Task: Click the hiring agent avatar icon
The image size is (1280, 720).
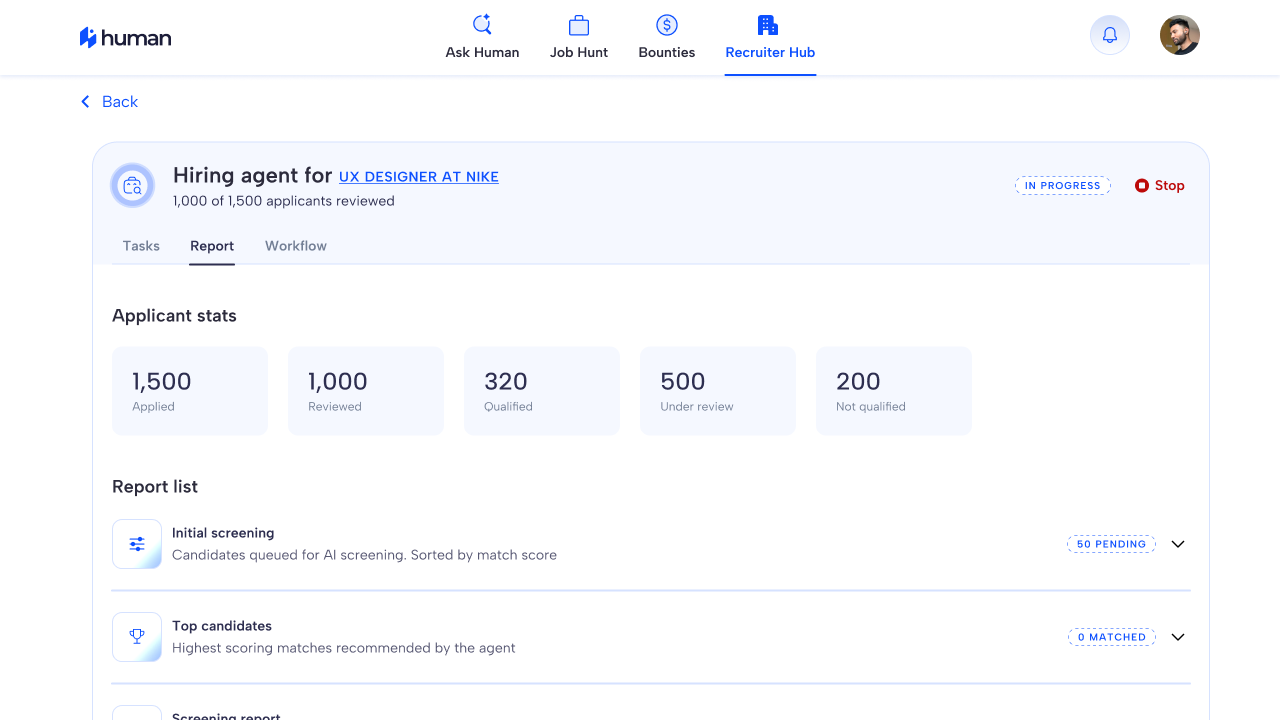Action: click(x=133, y=185)
